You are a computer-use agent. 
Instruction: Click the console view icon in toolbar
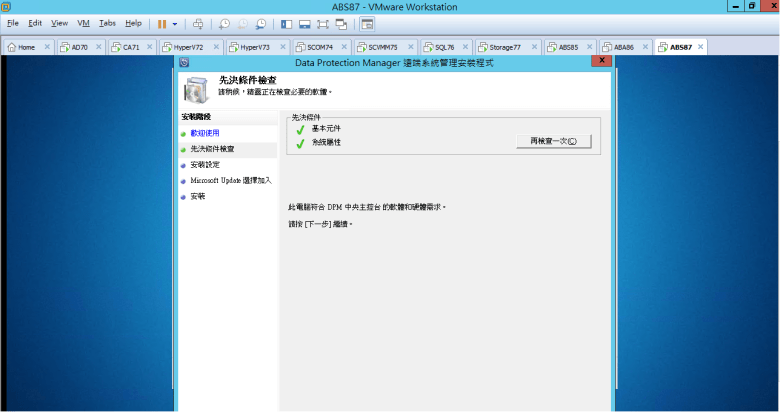(x=367, y=23)
